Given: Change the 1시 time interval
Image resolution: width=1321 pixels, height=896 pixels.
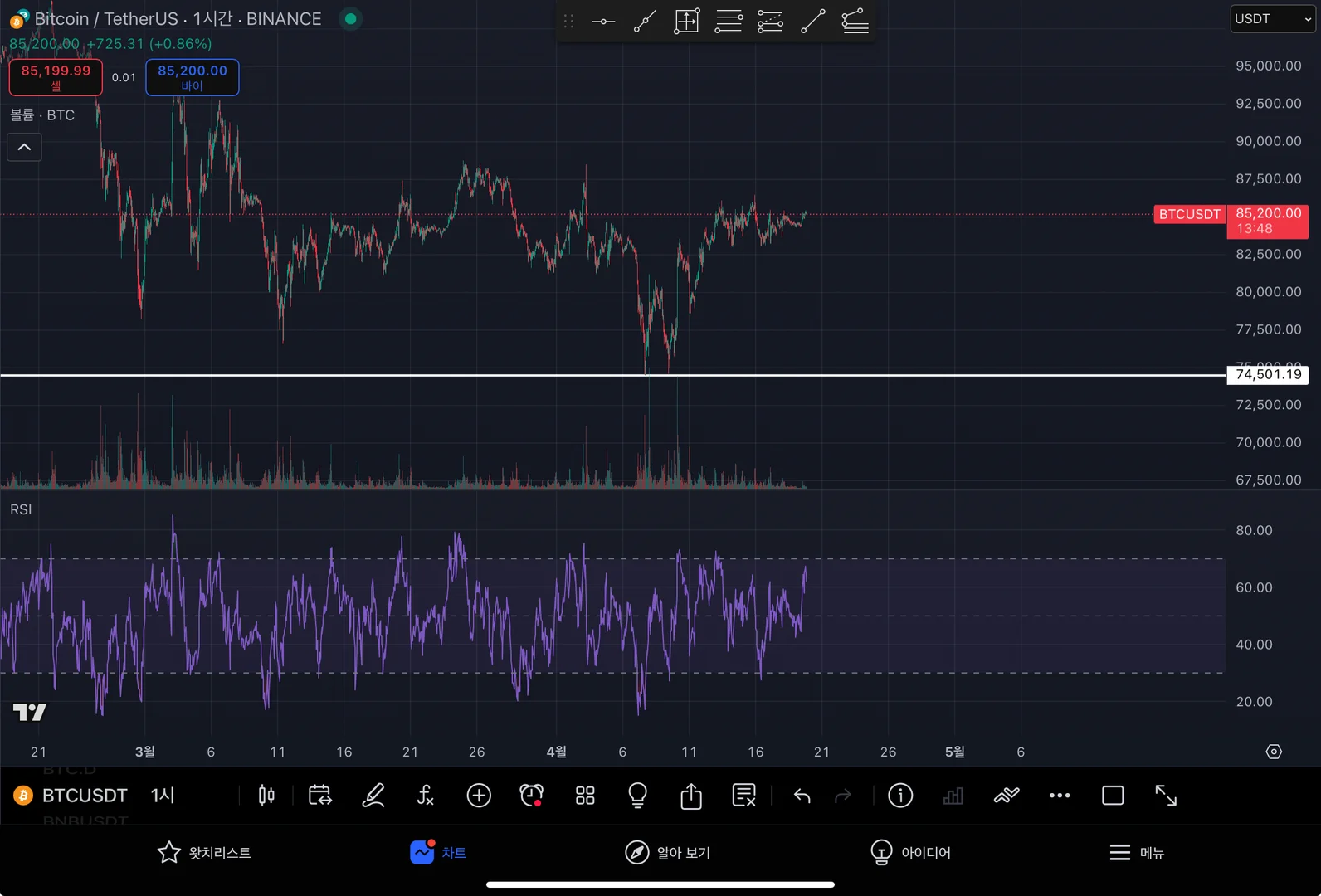Looking at the screenshot, I should (x=163, y=796).
